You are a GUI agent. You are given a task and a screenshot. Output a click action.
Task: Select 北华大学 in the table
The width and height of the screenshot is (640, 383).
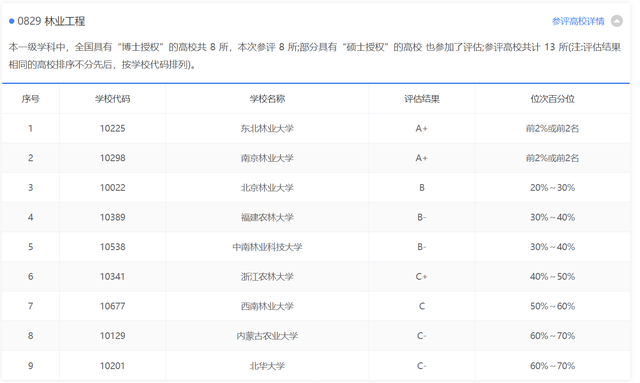[267, 366]
